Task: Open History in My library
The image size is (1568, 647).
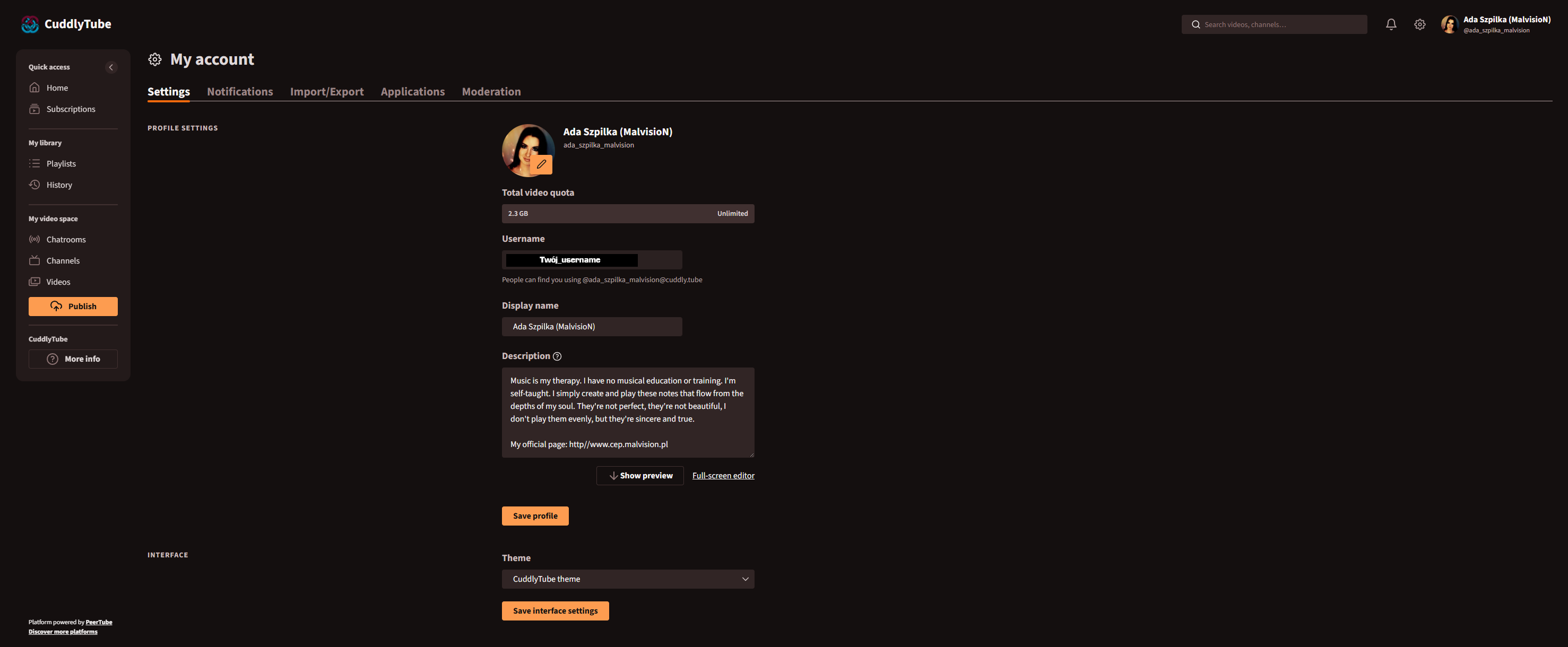Action: click(x=59, y=185)
